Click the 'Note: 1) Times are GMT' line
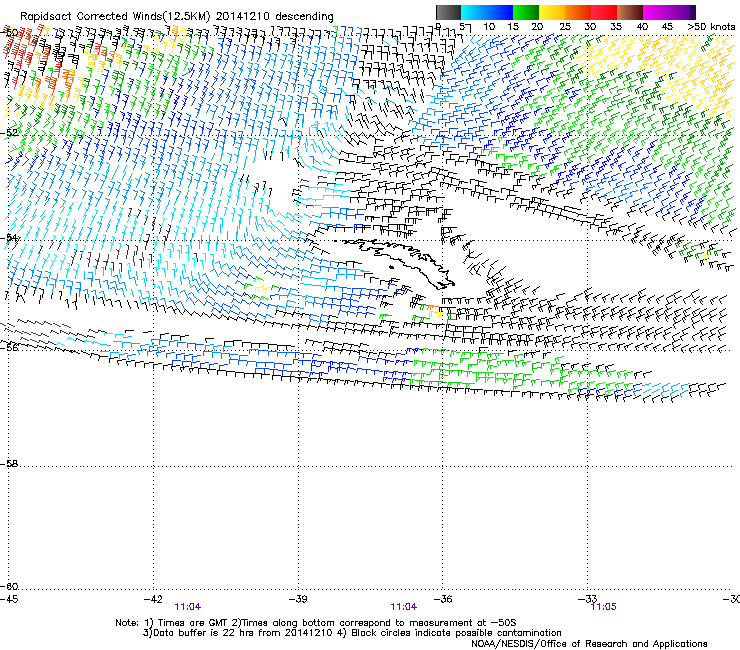Image resolution: width=740 pixels, height=650 pixels. tap(316, 623)
